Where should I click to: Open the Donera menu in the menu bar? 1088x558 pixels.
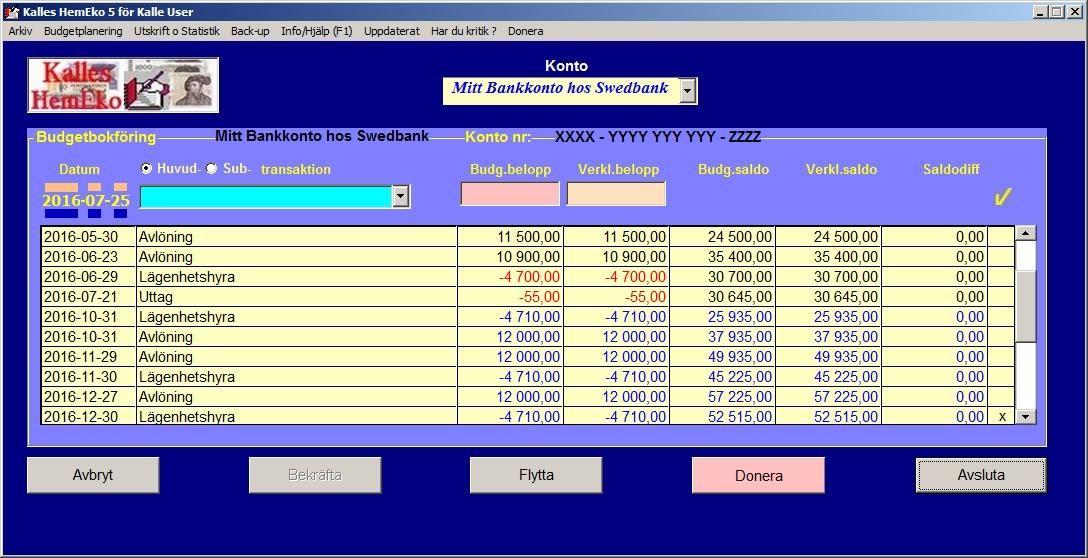click(x=525, y=31)
